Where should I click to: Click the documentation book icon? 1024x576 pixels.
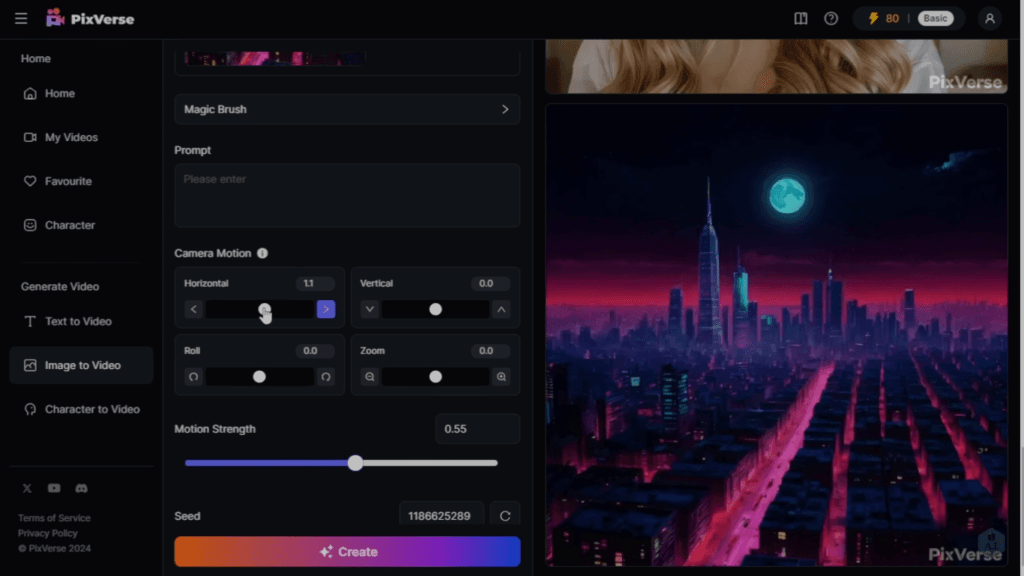tap(800, 17)
